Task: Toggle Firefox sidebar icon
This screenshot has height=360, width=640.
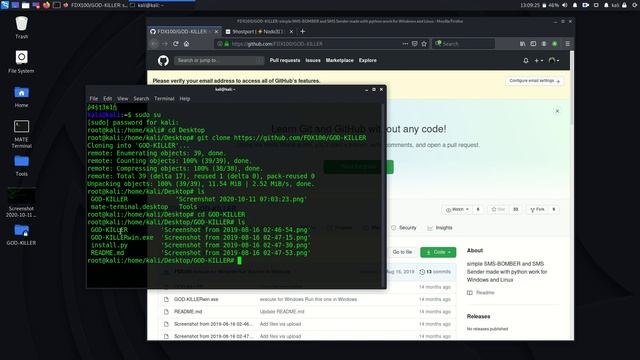Action: coord(533,44)
